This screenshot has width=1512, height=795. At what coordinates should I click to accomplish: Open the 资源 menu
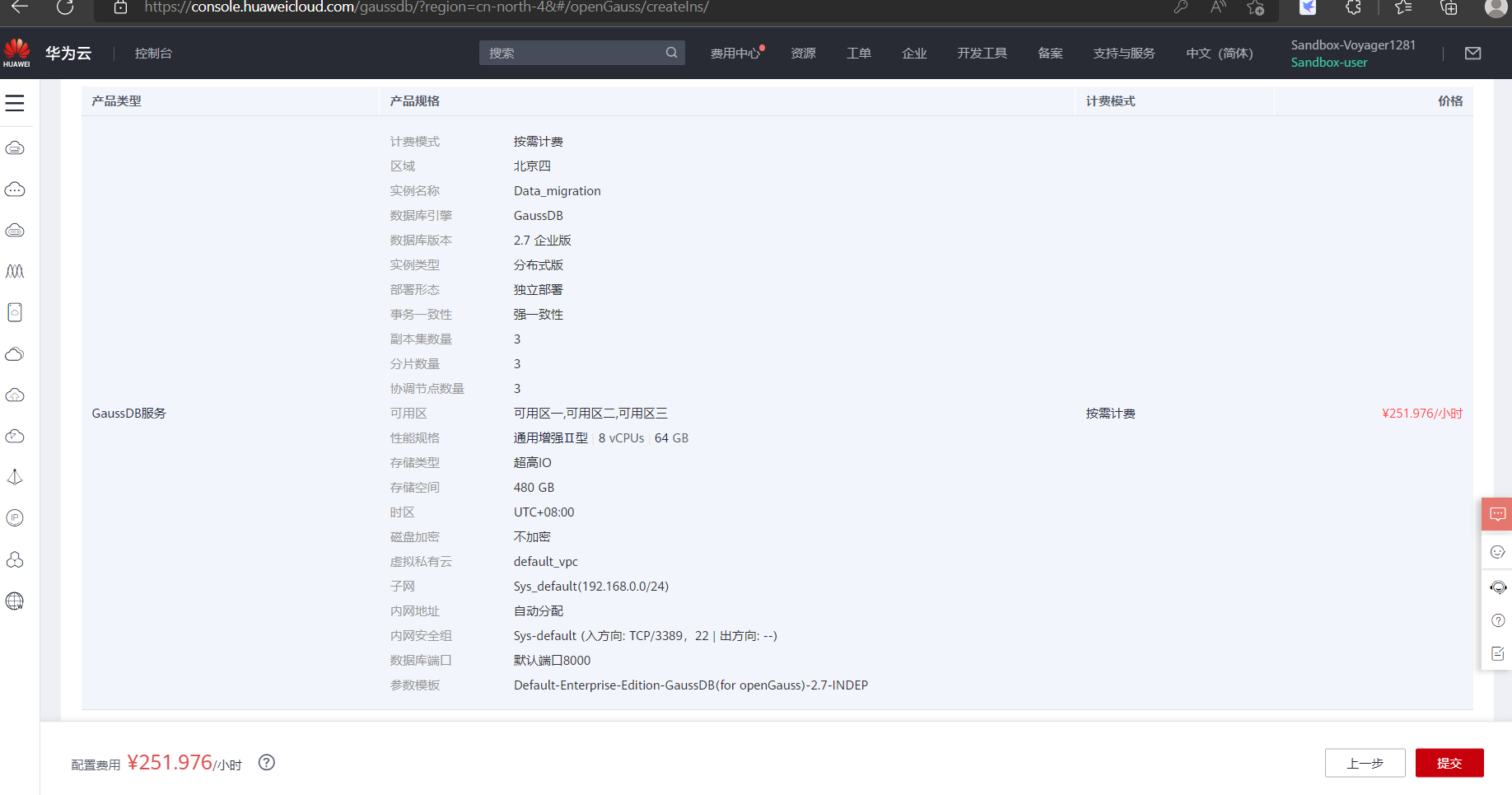pyautogui.click(x=803, y=53)
